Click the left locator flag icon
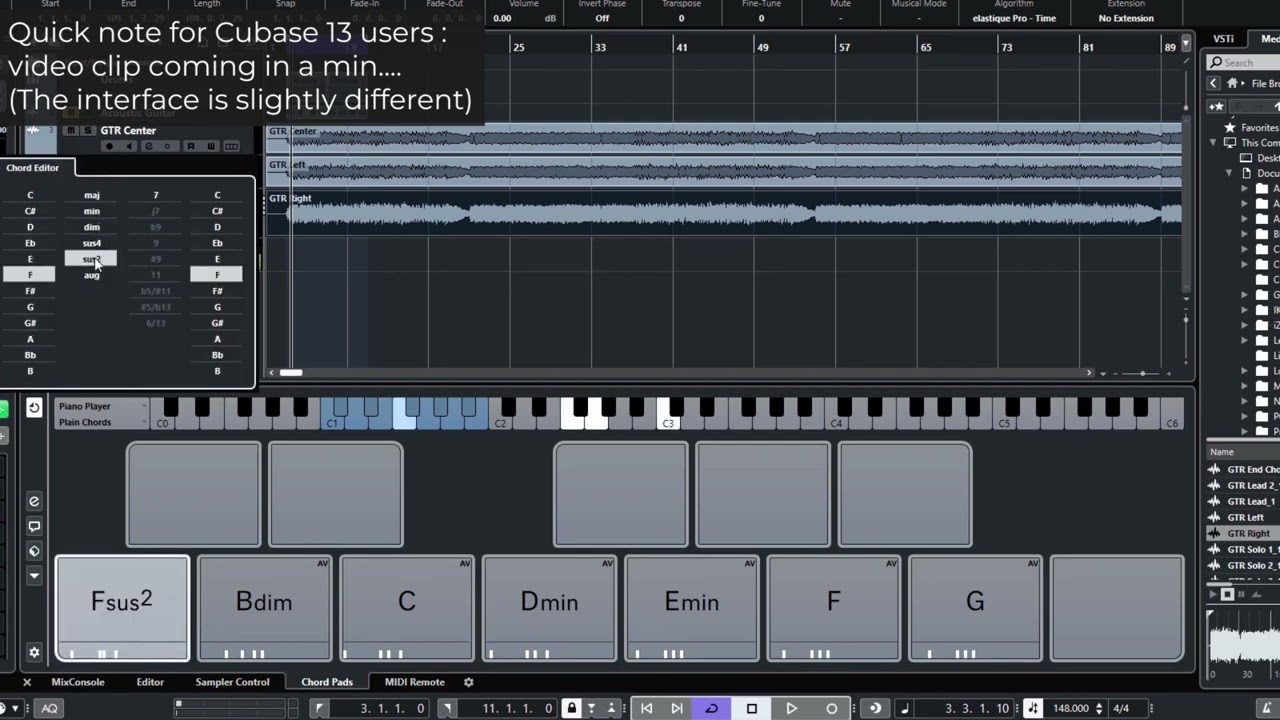Image resolution: width=1280 pixels, height=720 pixels. [x=319, y=708]
